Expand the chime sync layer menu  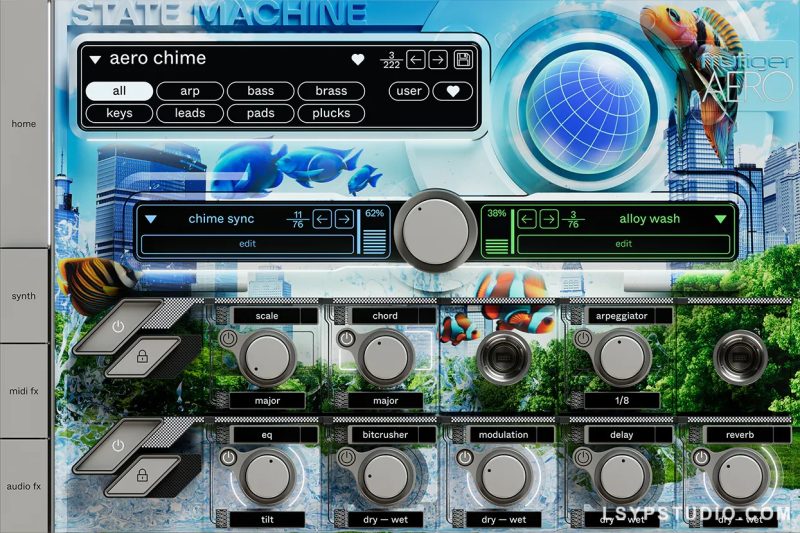pos(151,219)
